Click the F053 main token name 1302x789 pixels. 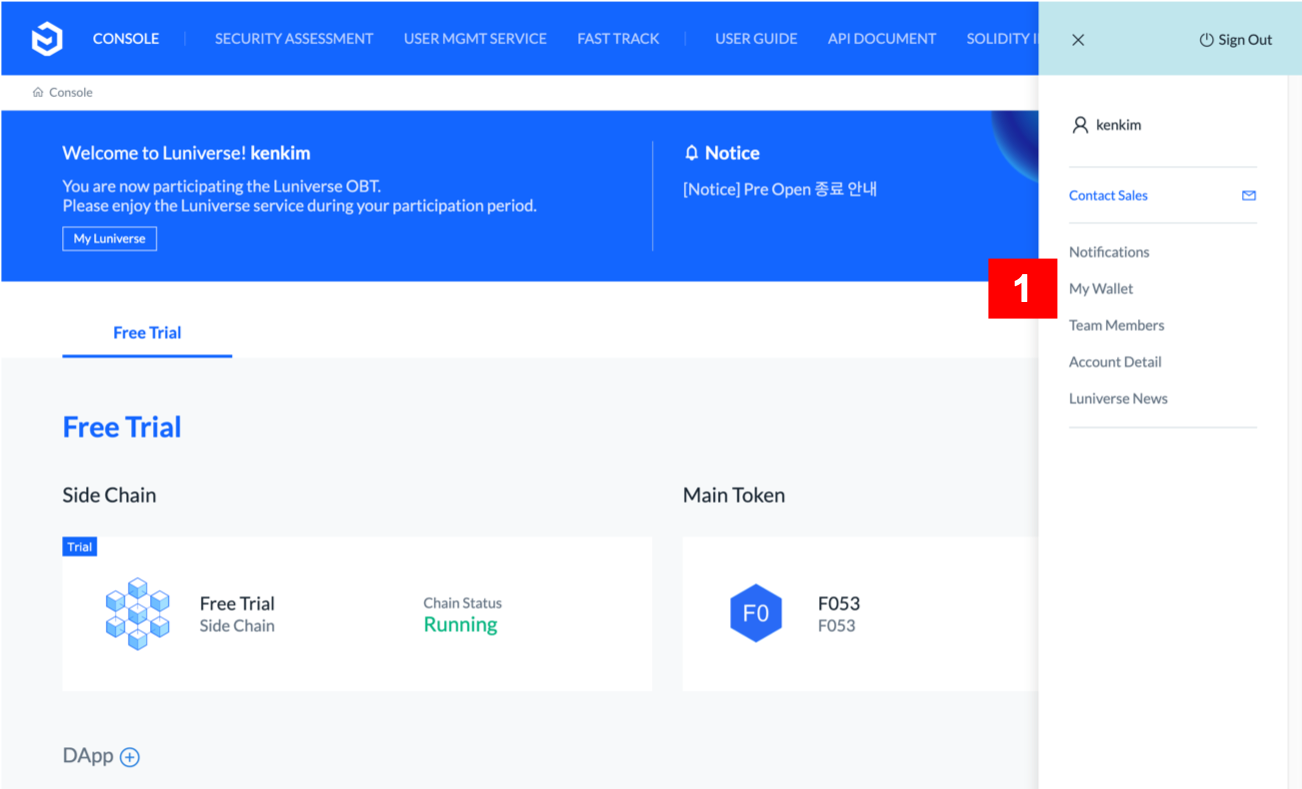pyautogui.click(x=839, y=604)
